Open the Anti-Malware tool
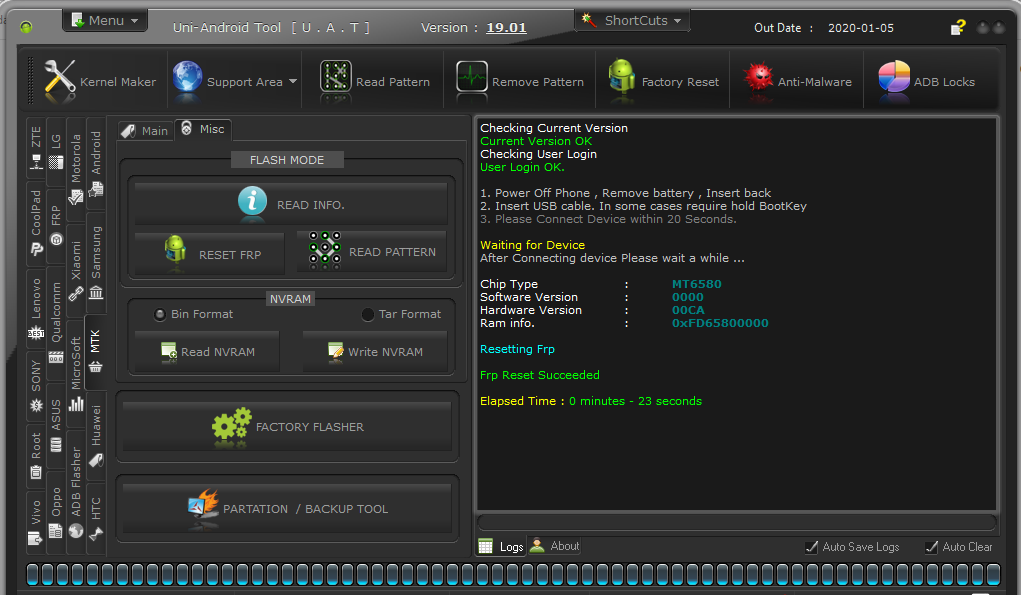1021x595 pixels. click(797, 81)
